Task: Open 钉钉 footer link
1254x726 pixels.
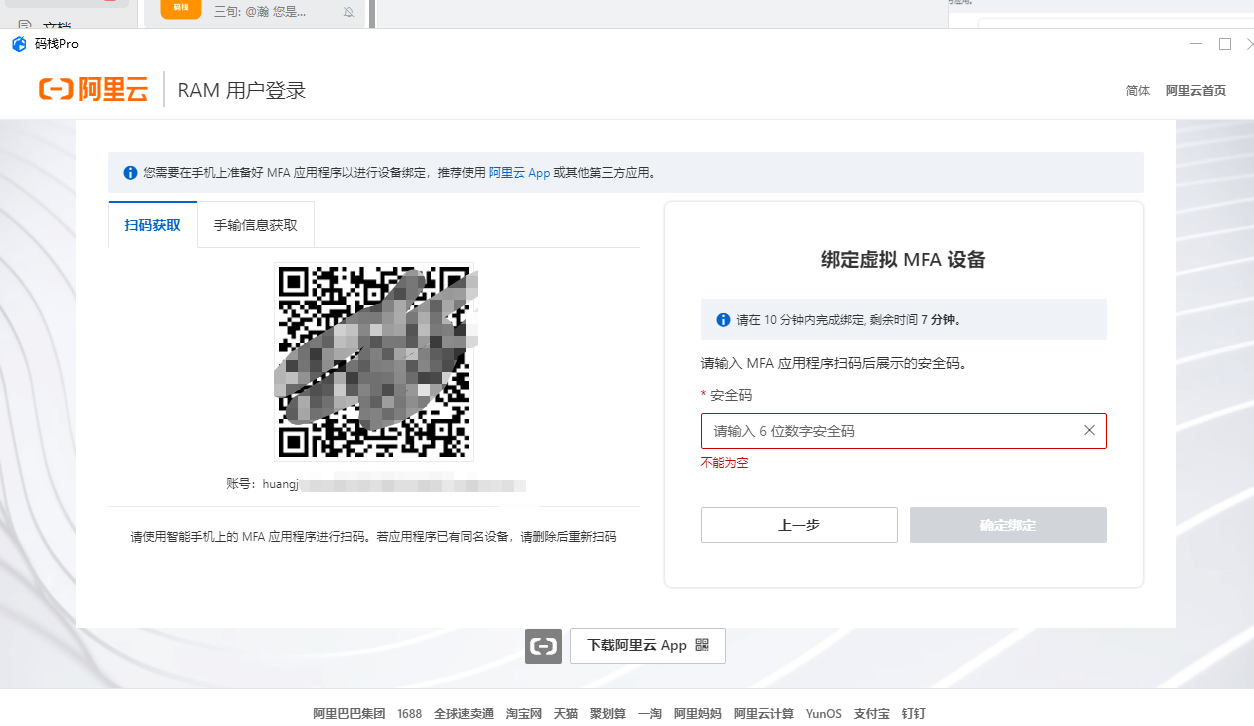Action: pos(914,713)
